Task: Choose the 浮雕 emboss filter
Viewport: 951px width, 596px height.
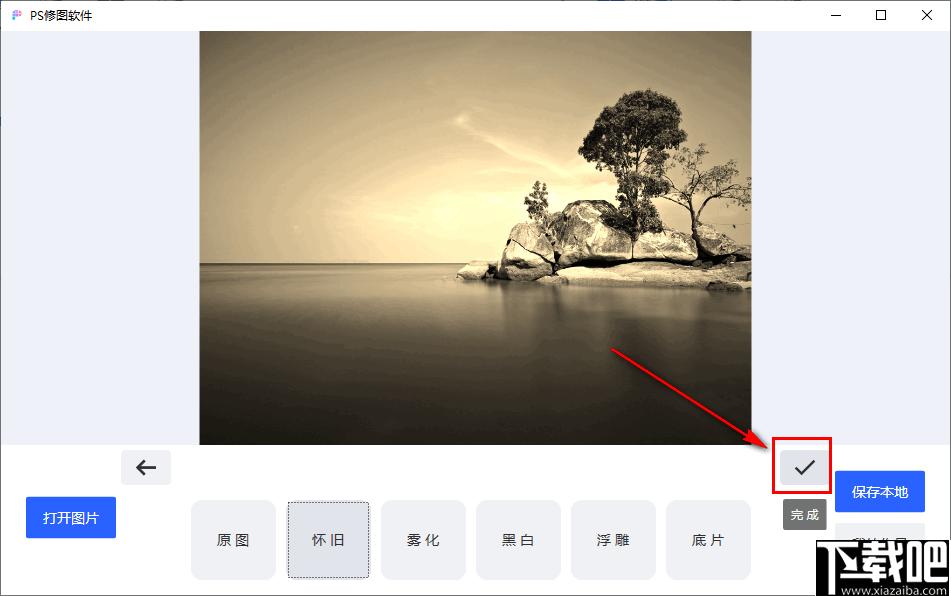Action: [613, 540]
